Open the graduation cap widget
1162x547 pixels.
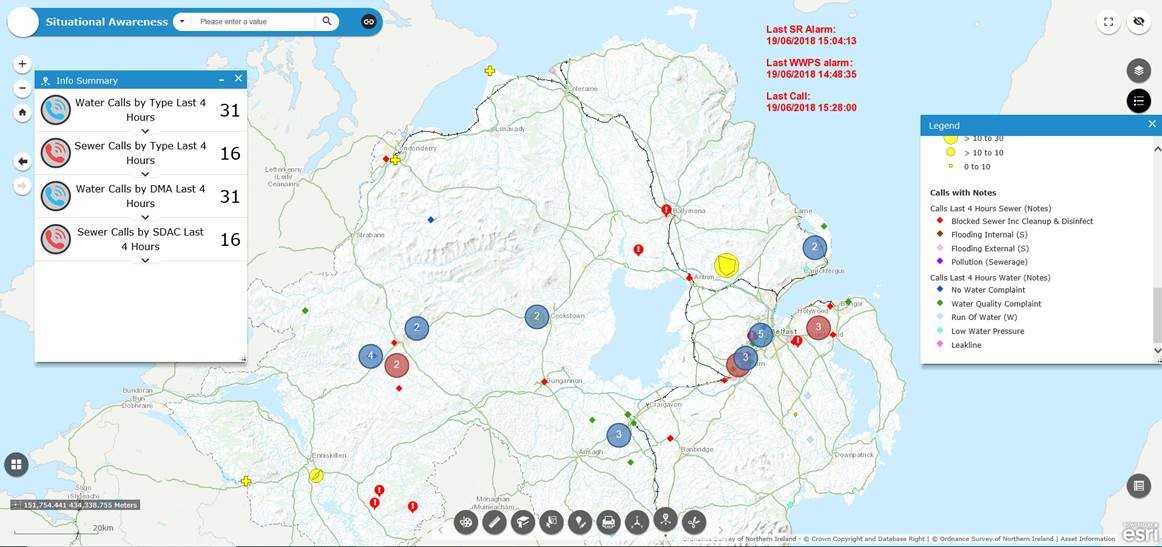(522, 522)
